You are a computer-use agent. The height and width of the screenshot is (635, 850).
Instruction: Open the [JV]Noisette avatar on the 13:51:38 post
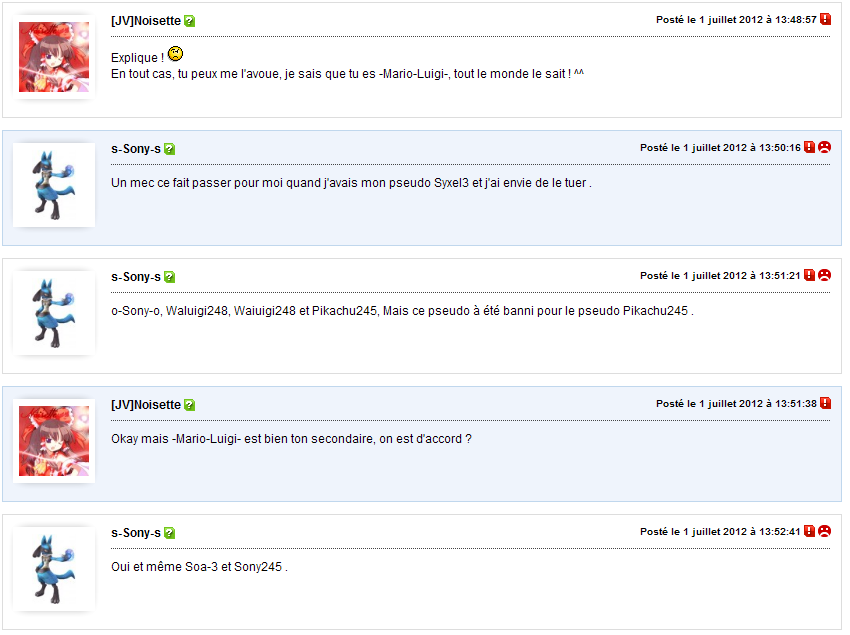click(x=54, y=441)
